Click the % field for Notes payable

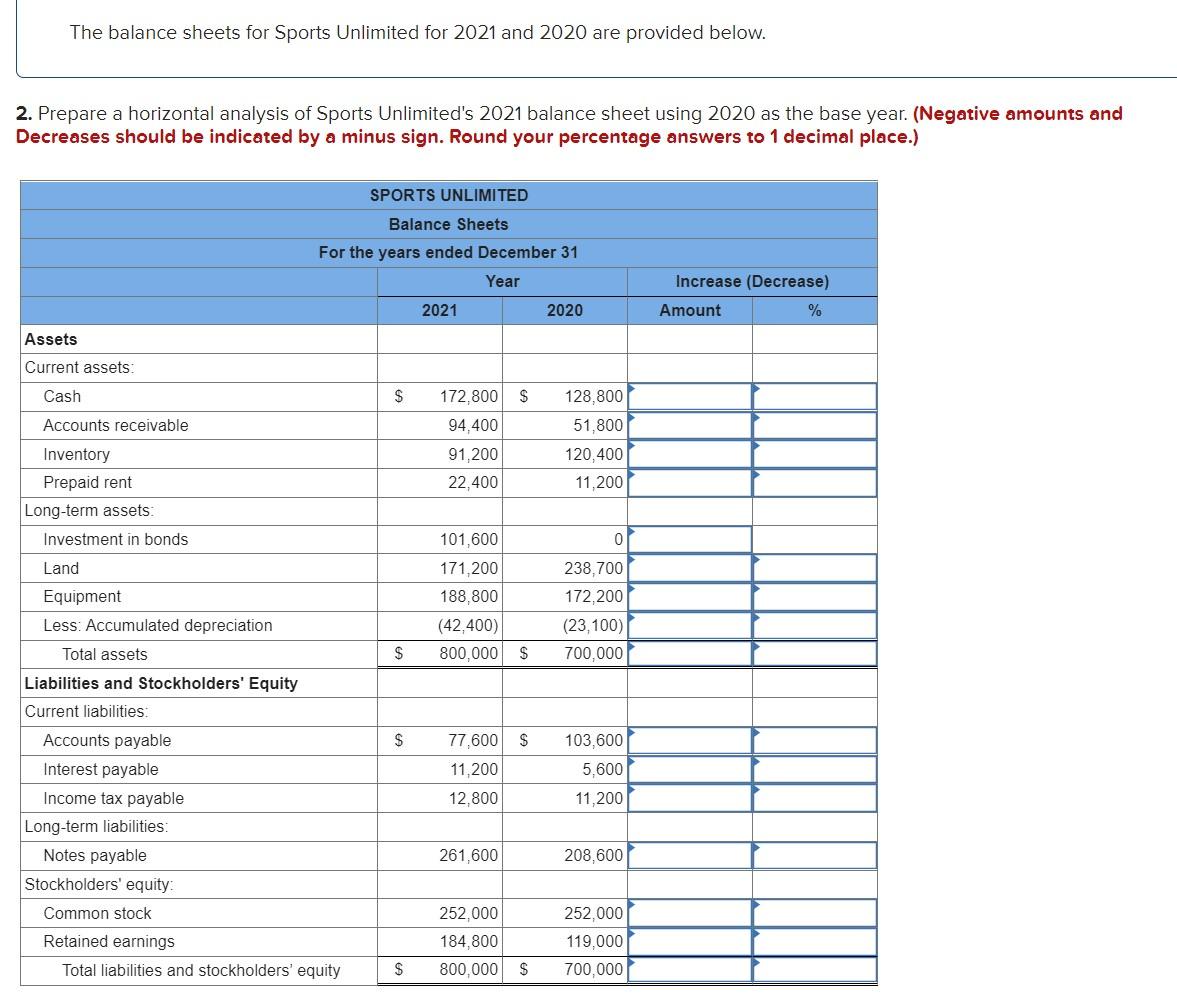coord(813,855)
